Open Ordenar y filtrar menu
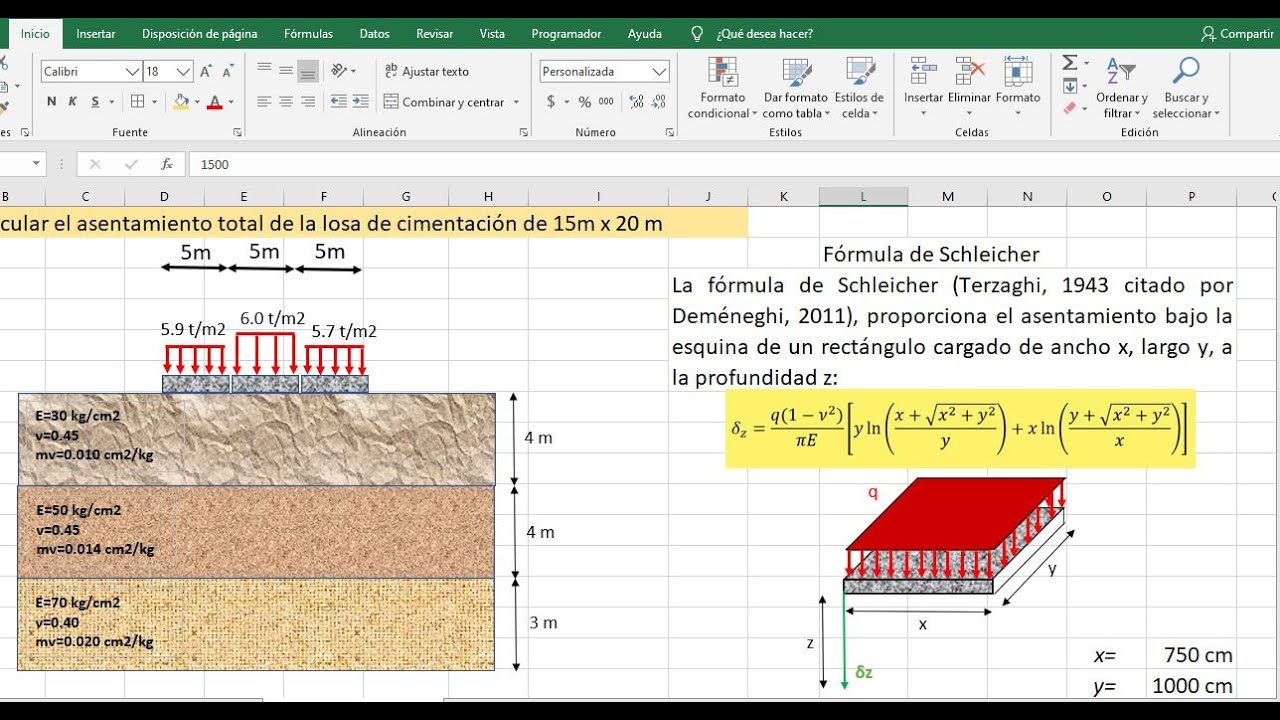 coord(1121,88)
